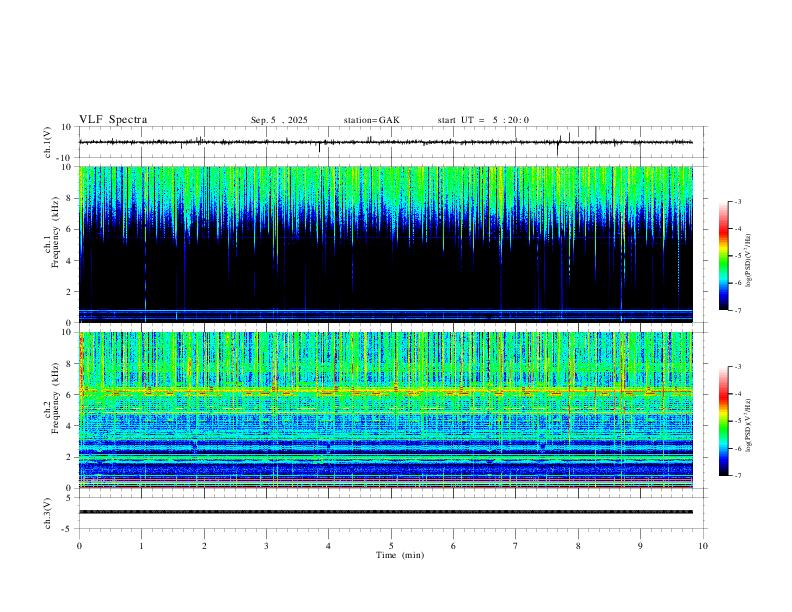This screenshot has height=612, width=792.
Task: Click the 'station=GAK' label
Action: 371,120
